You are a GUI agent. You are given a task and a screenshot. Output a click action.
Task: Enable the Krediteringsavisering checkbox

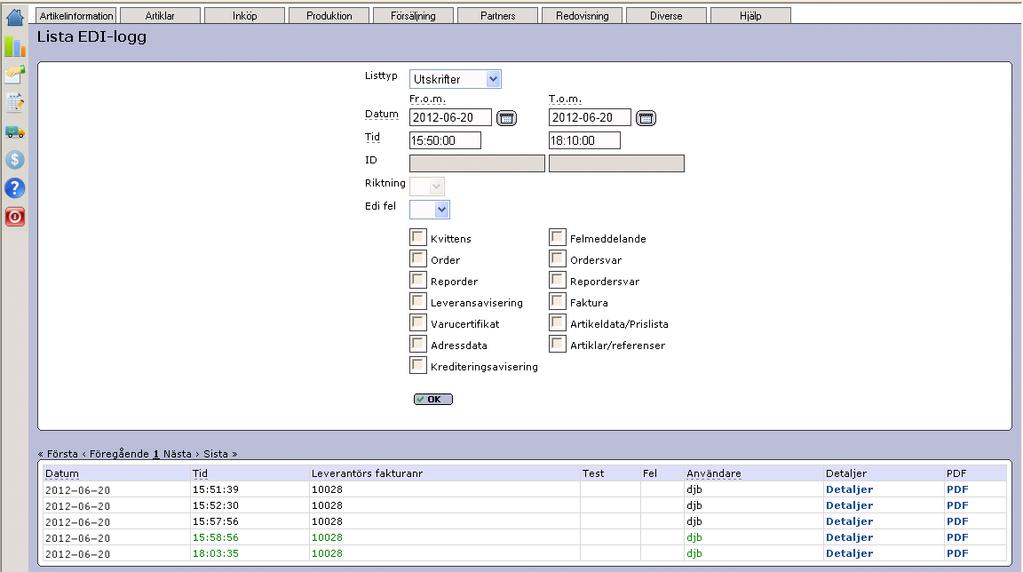(418, 365)
